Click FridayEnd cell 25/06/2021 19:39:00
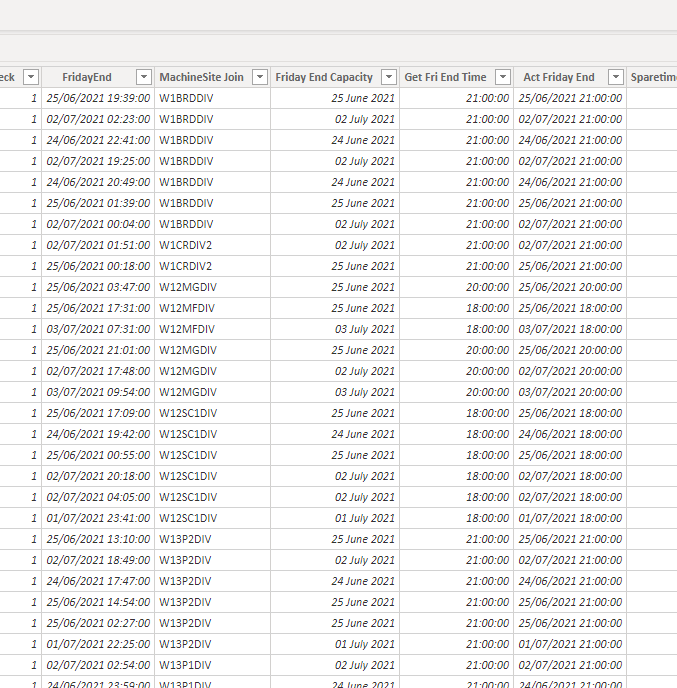This screenshot has width=677, height=688. pyautogui.click(x=98, y=98)
